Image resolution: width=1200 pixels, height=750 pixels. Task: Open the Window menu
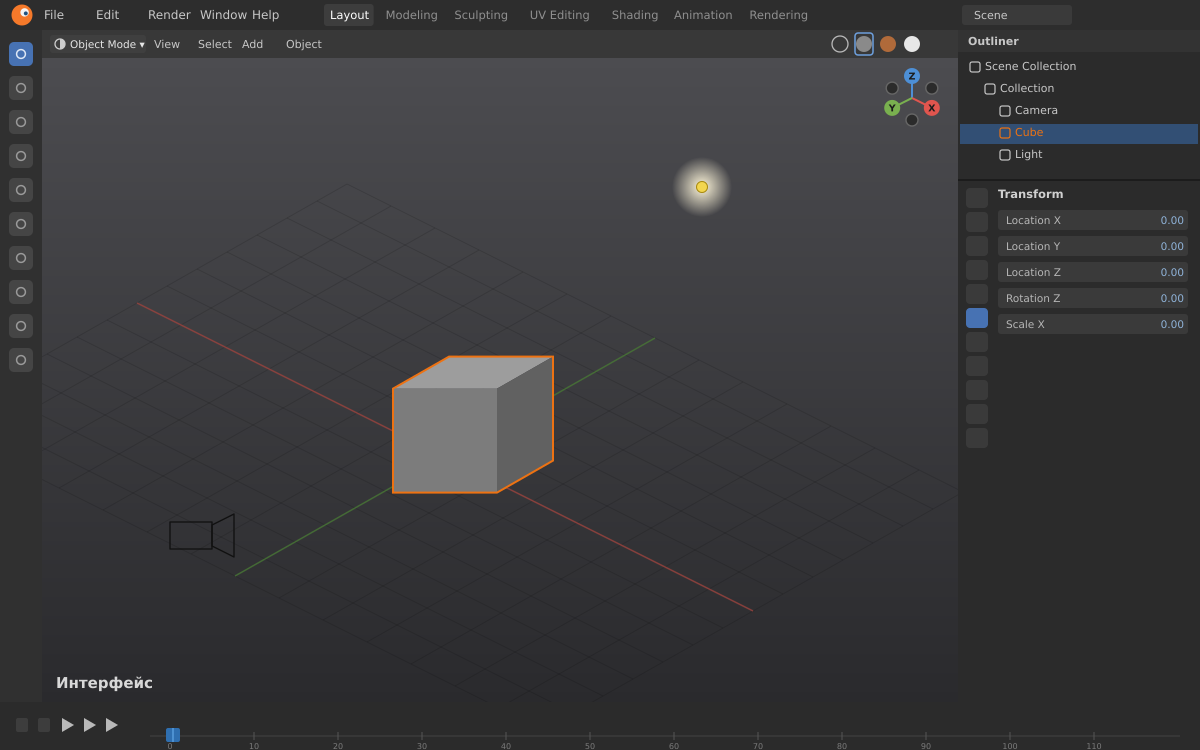pos(223,15)
